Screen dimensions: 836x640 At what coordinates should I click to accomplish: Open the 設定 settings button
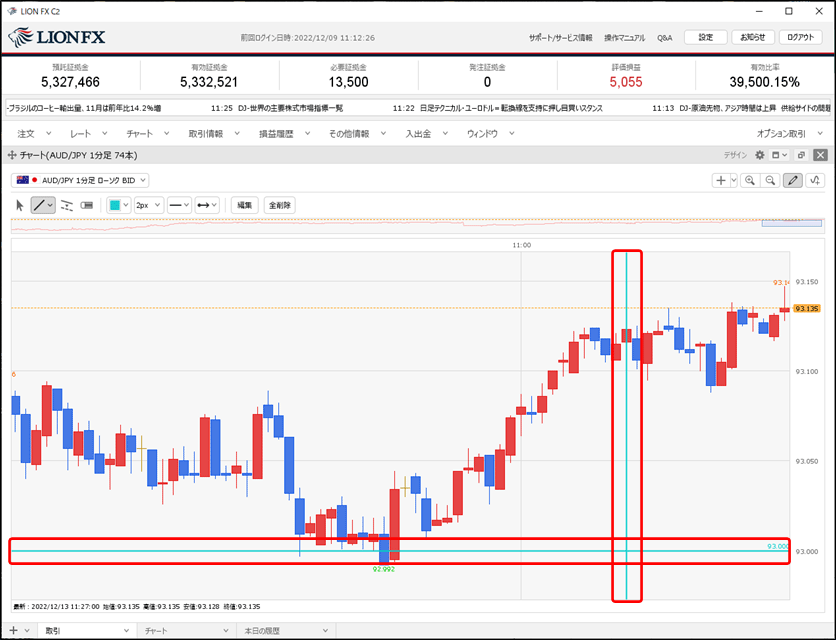pos(705,37)
